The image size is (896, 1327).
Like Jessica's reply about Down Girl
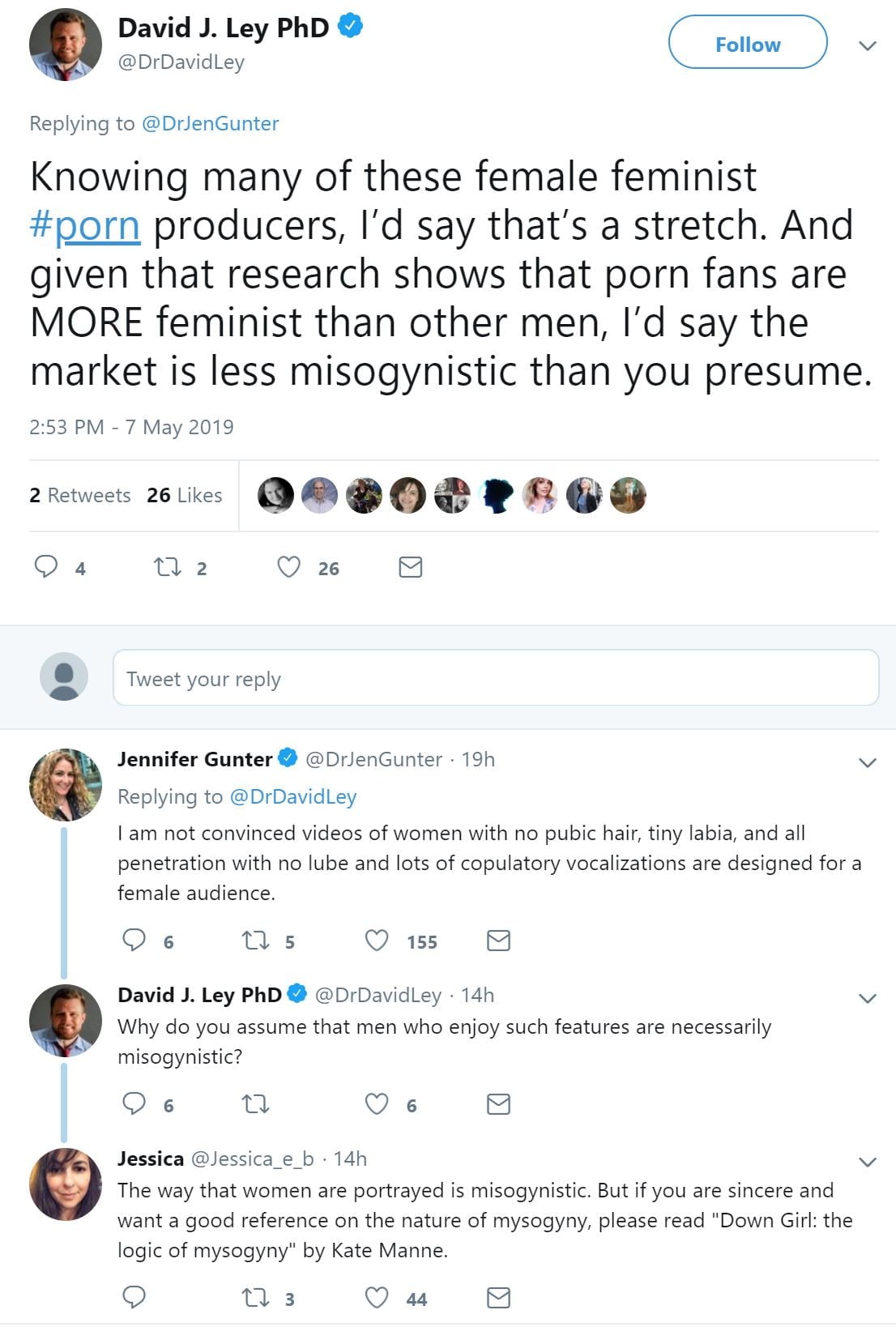point(377,1298)
